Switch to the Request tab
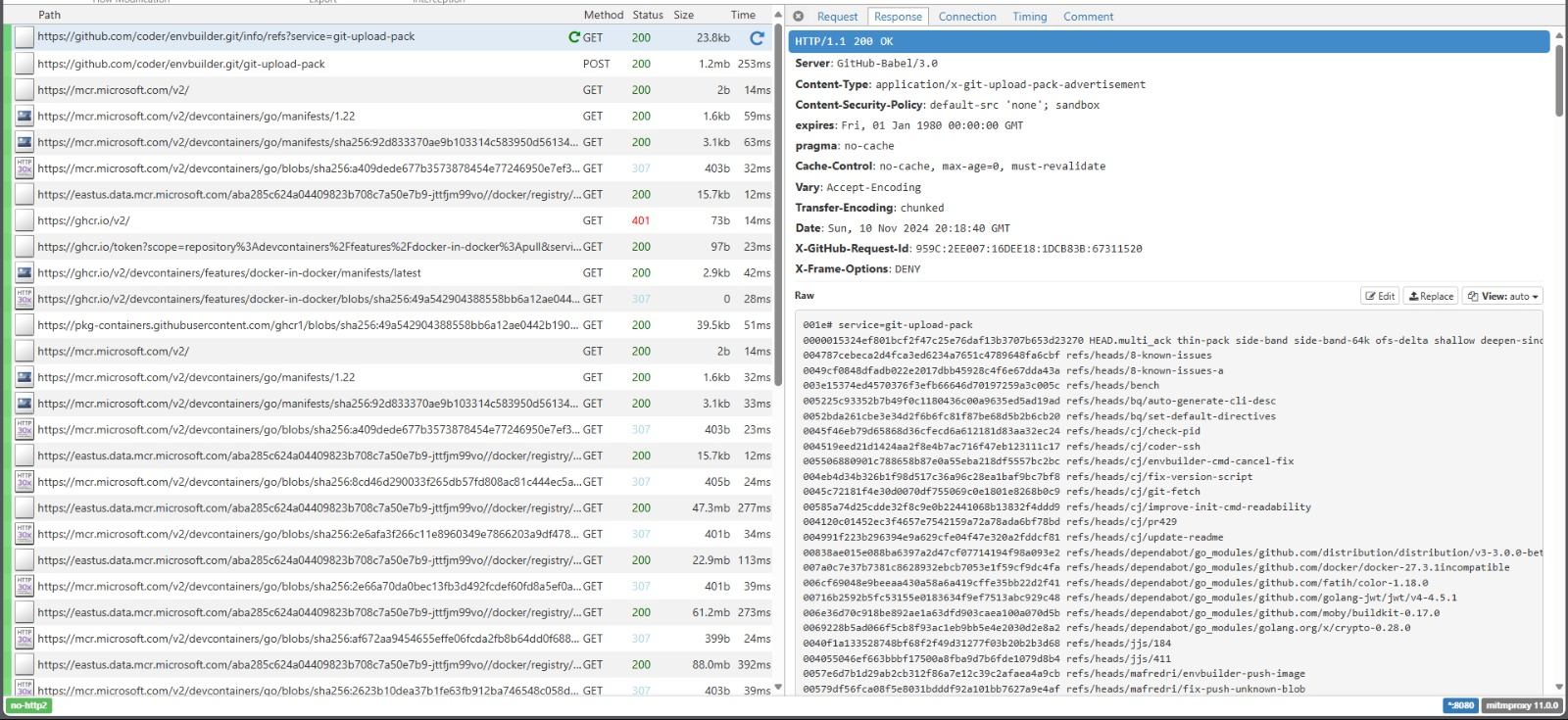The height and width of the screenshot is (720, 1568). click(x=837, y=17)
